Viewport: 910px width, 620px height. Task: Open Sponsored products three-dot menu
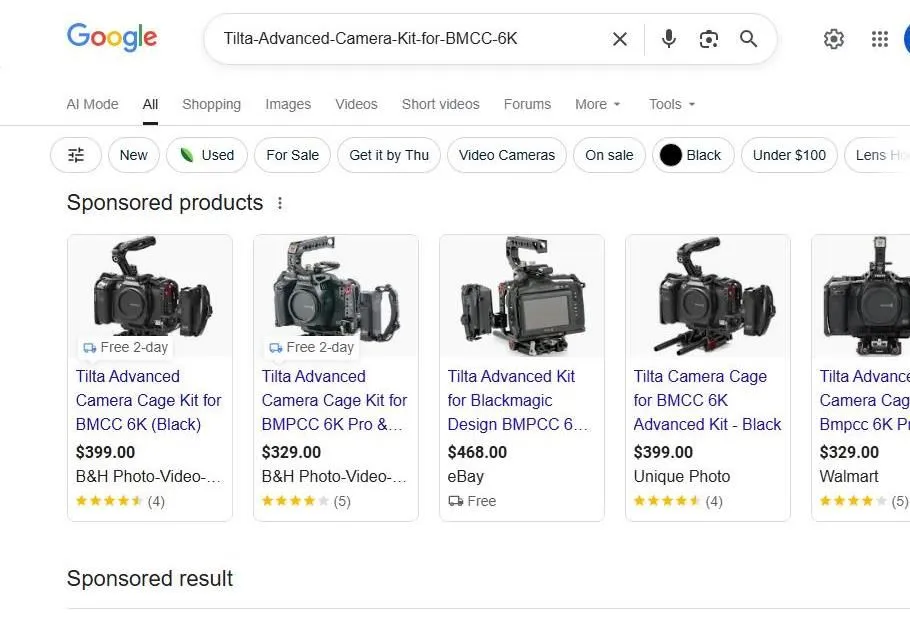point(280,203)
